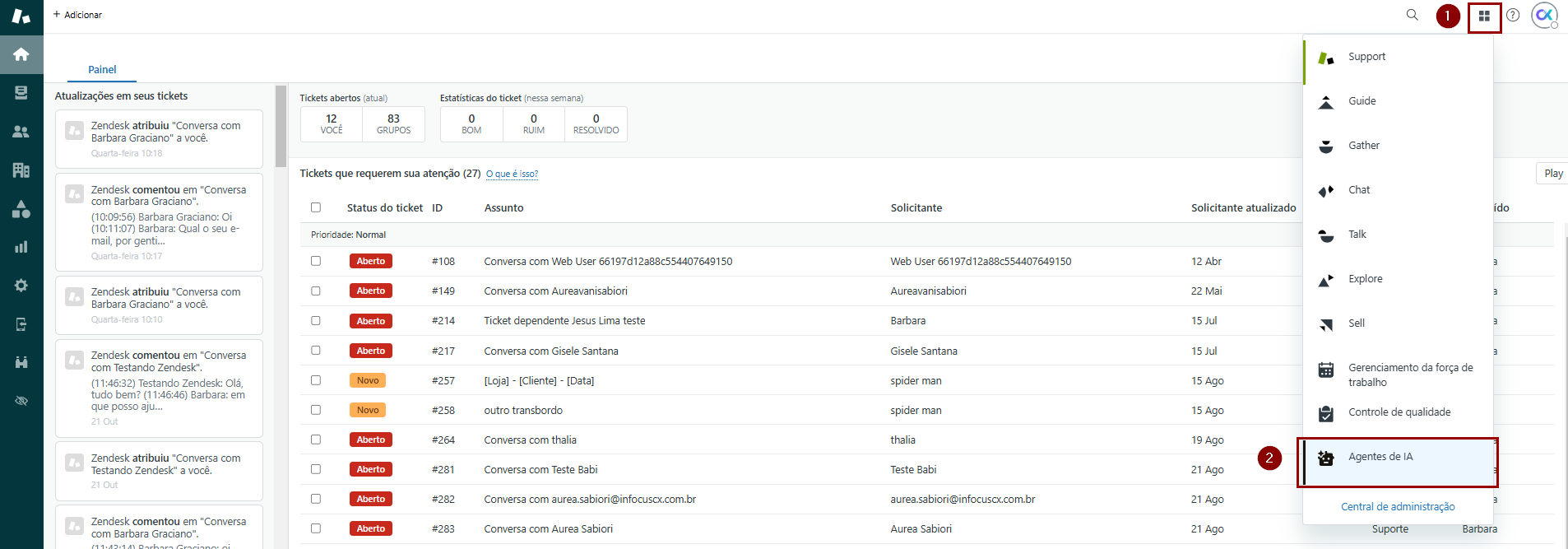The image size is (1568, 549).
Task: Open Customers icon in left sidebar
Action: (21, 132)
